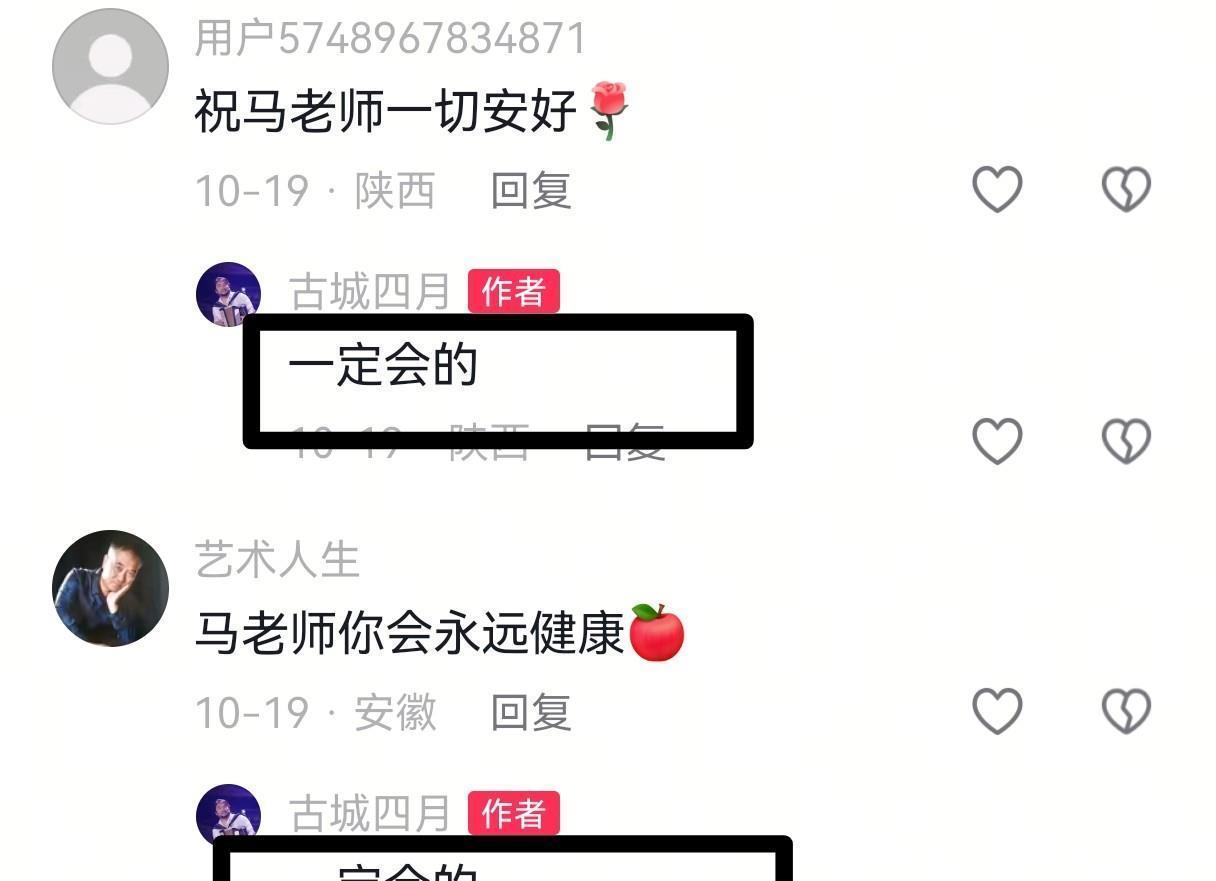The image size is (1216, 881).
Task: Dislike 古城四月's first 一定会的 reply
Action: click(x=1126, y=441)
